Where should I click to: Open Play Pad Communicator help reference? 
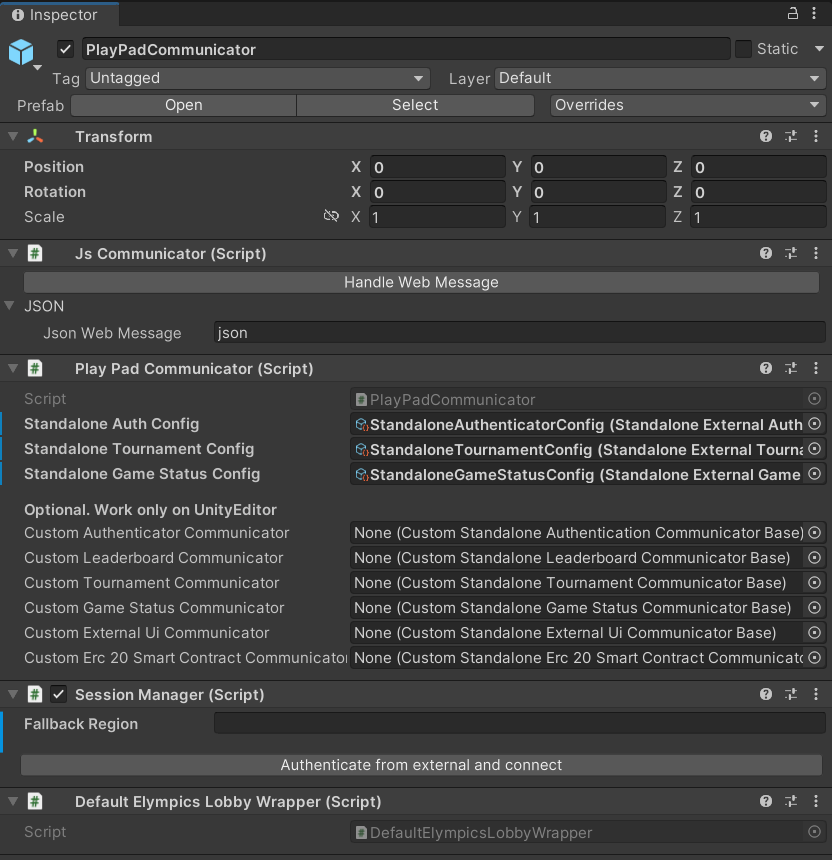click(x=766, y=369)
